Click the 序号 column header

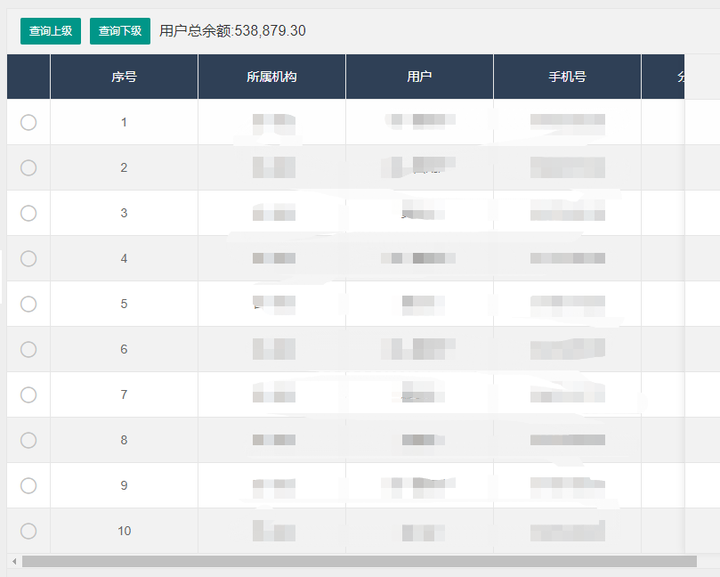[124, 77]
